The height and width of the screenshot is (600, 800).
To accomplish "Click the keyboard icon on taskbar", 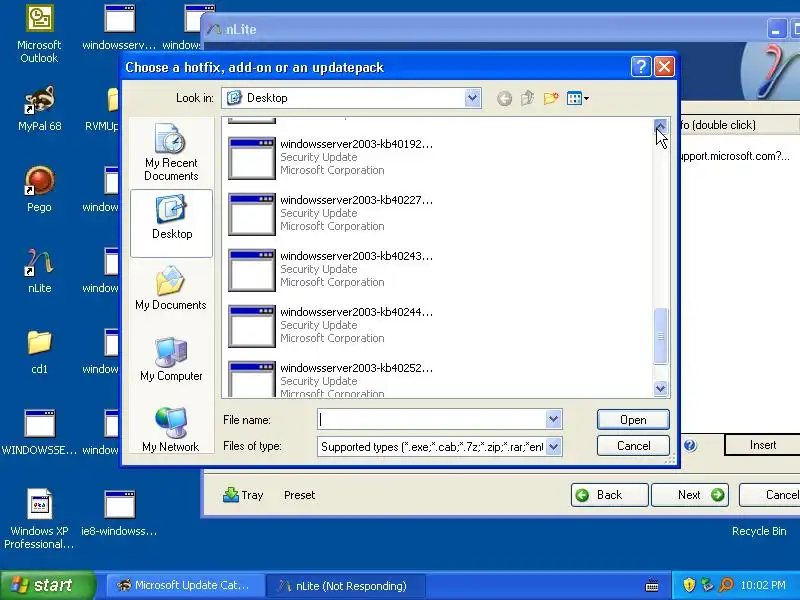I will coord(652,585).
